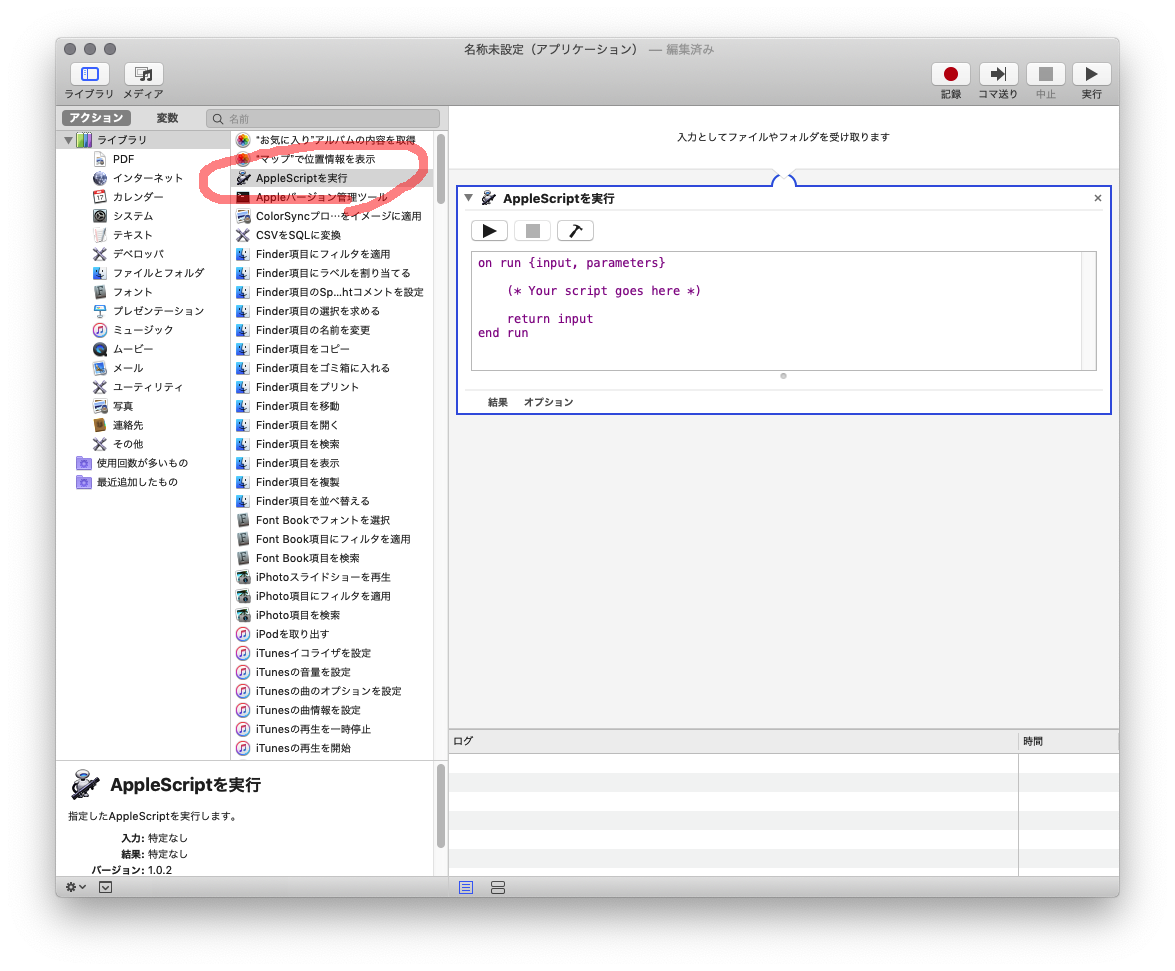The image size is (1175, 971).
Task: Click the コマ送り step button
Action: 998,74
